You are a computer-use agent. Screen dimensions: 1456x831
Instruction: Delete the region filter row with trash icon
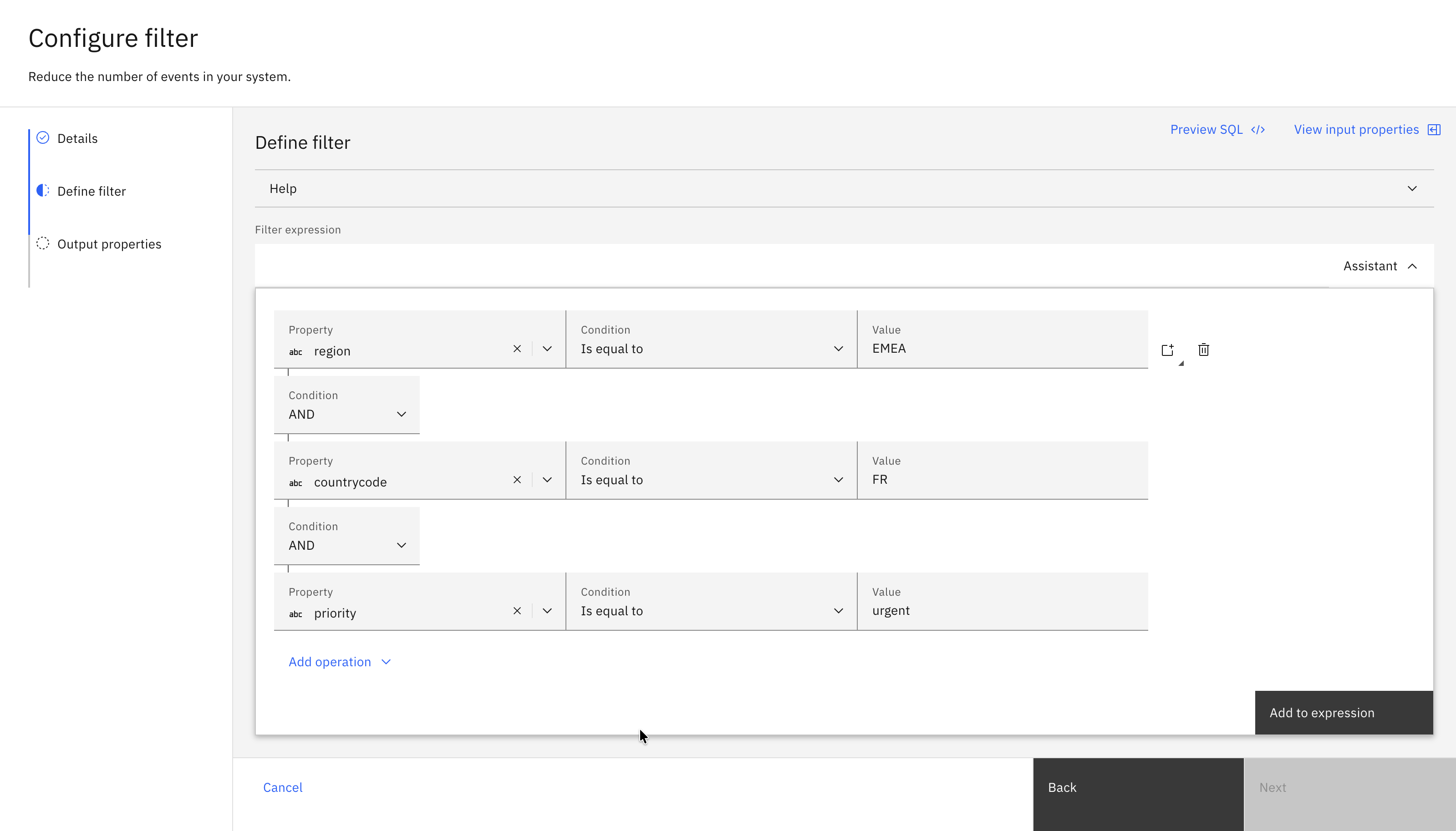1204,350
